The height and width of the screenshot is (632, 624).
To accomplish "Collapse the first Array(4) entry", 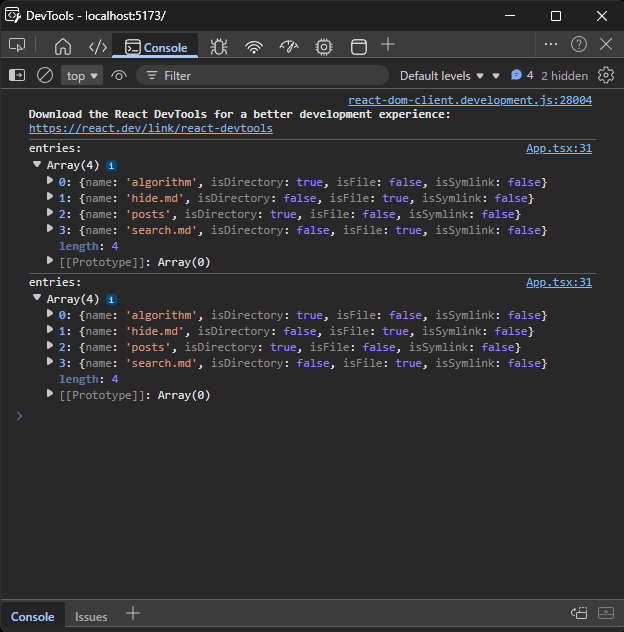I will 37,165.
